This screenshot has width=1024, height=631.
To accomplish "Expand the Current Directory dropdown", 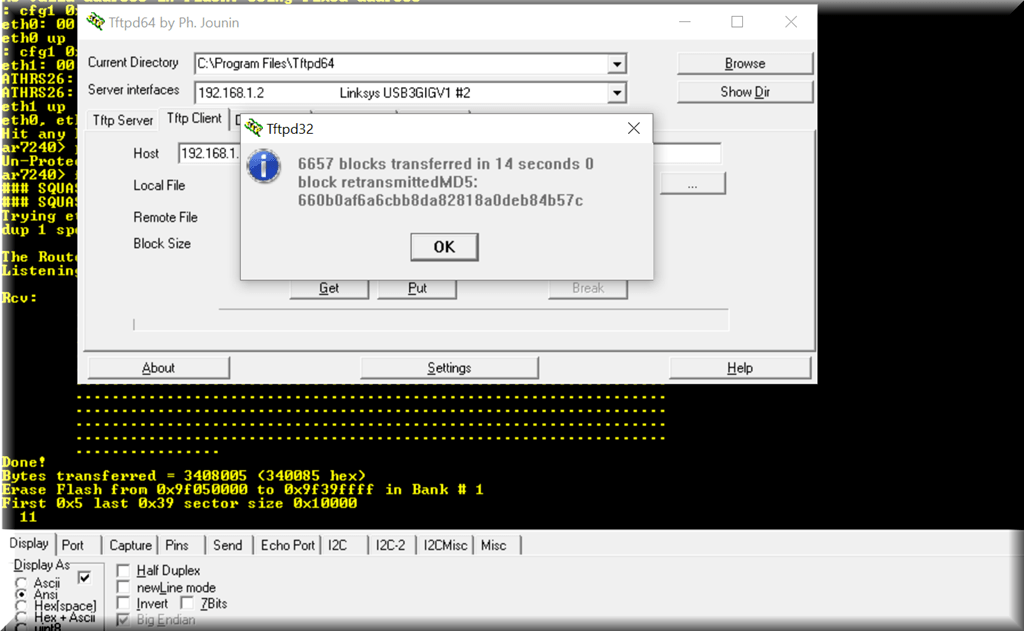I will (x=616, y=64).
